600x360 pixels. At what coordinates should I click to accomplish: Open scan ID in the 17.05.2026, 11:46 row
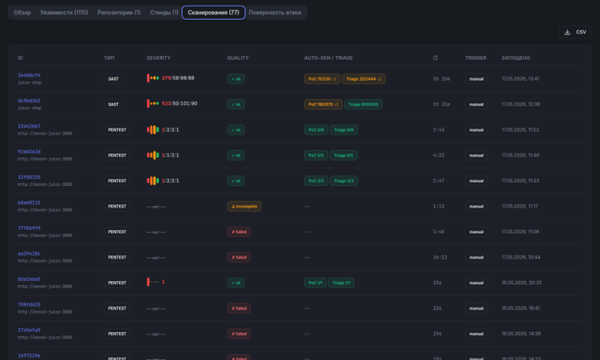click(x=29, y=152)
